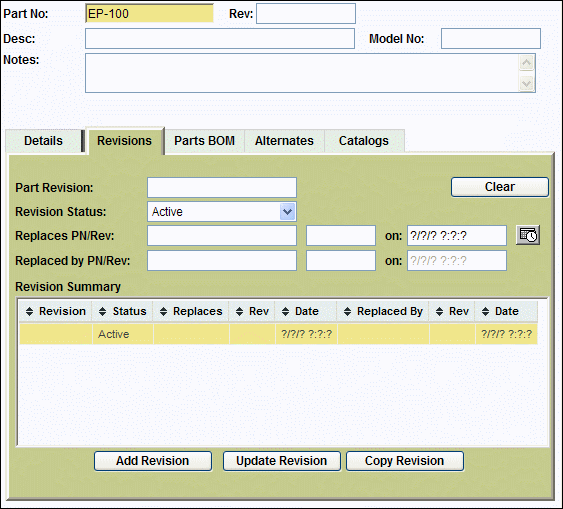The image size is (563, 509).
Task: Click the Update Revision button
Action: coord(282,461)
